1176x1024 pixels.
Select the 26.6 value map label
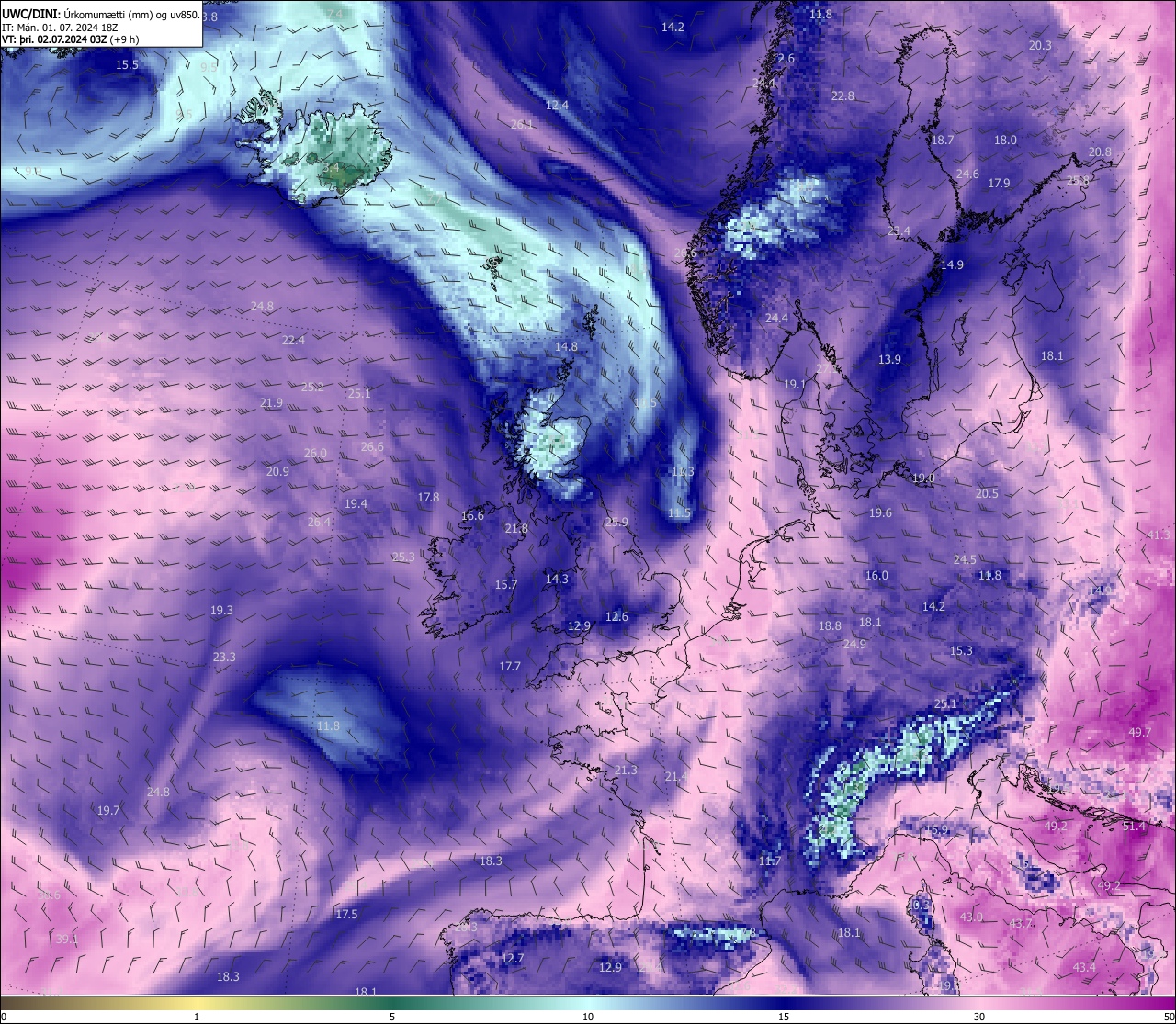[372, 446]
